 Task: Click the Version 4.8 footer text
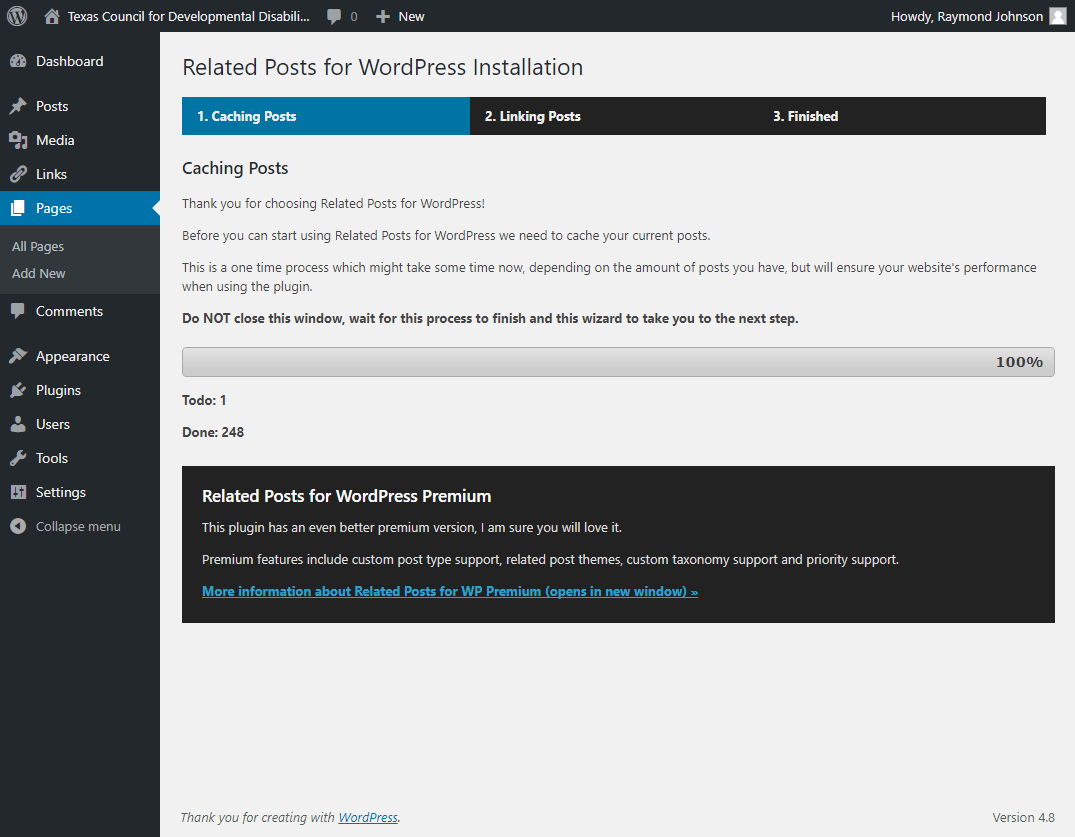[1024, 817]
